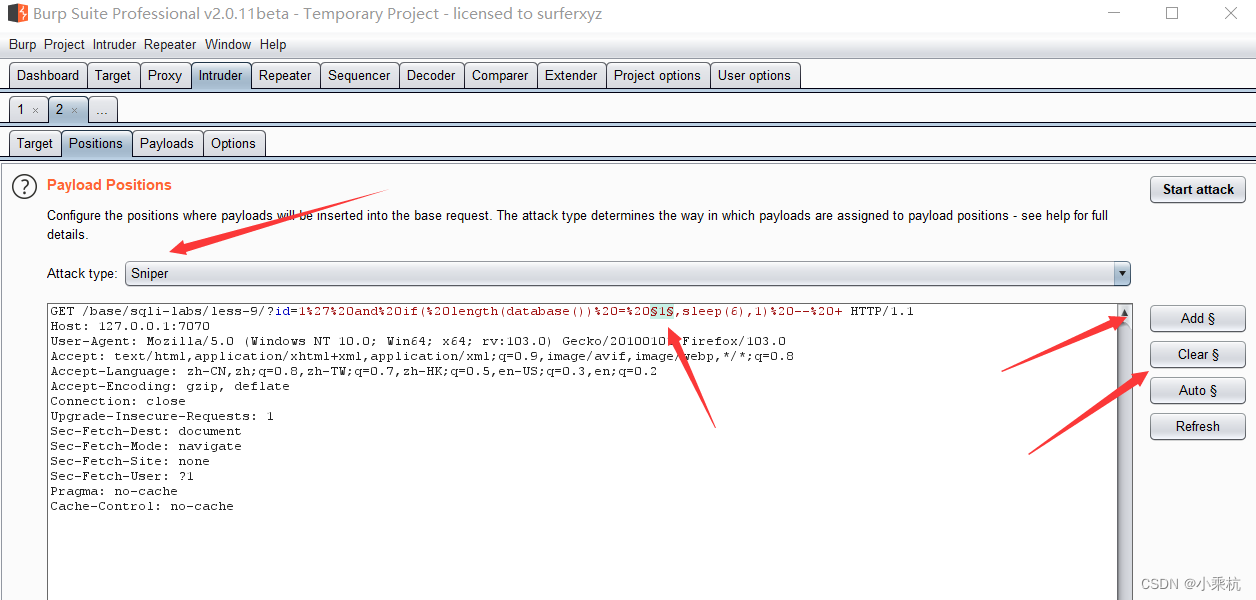Open the Options sub-tab

point(233,143)
